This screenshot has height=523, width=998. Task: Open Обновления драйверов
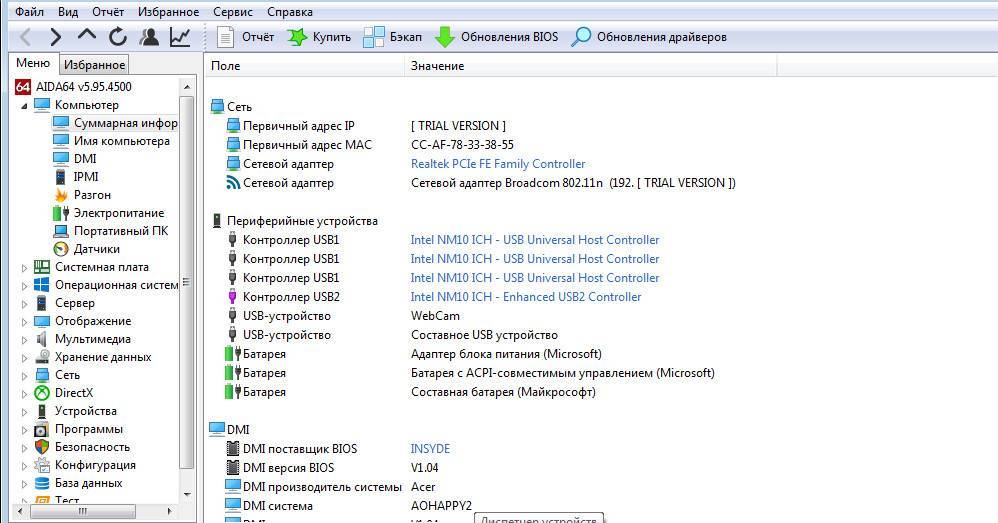click(x=649, y=37)
